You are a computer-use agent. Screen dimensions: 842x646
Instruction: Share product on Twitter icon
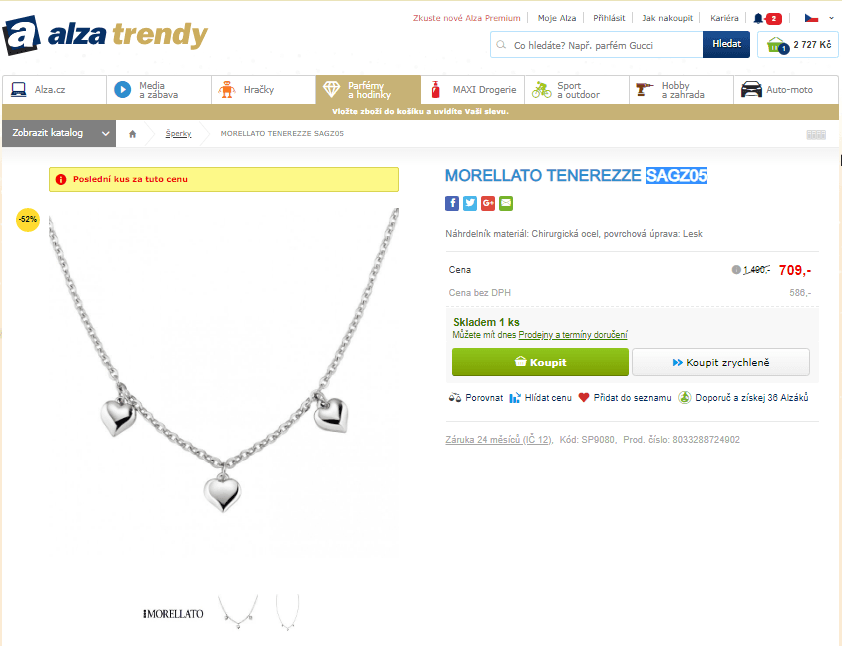(470, 203)
